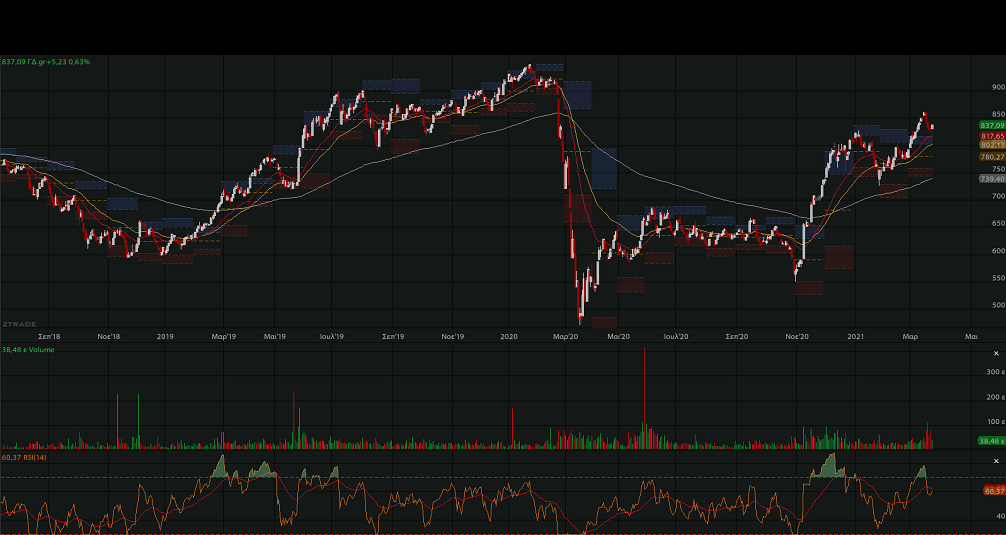Screen dimensions: 1006x535
Task: Click the Σεπ'19 date axis label
Action: (x=393, y=336)
